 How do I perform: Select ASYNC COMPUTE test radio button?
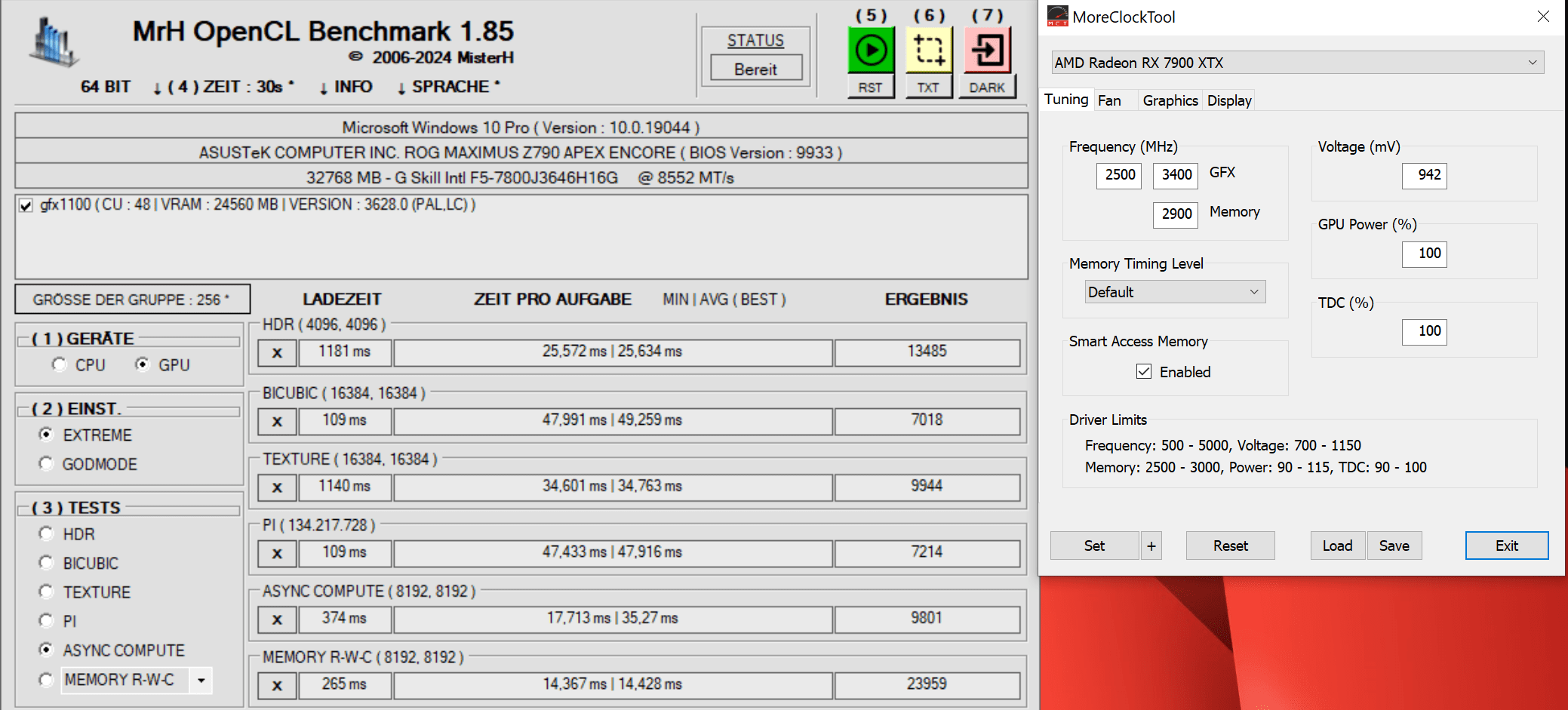(46, 650)
